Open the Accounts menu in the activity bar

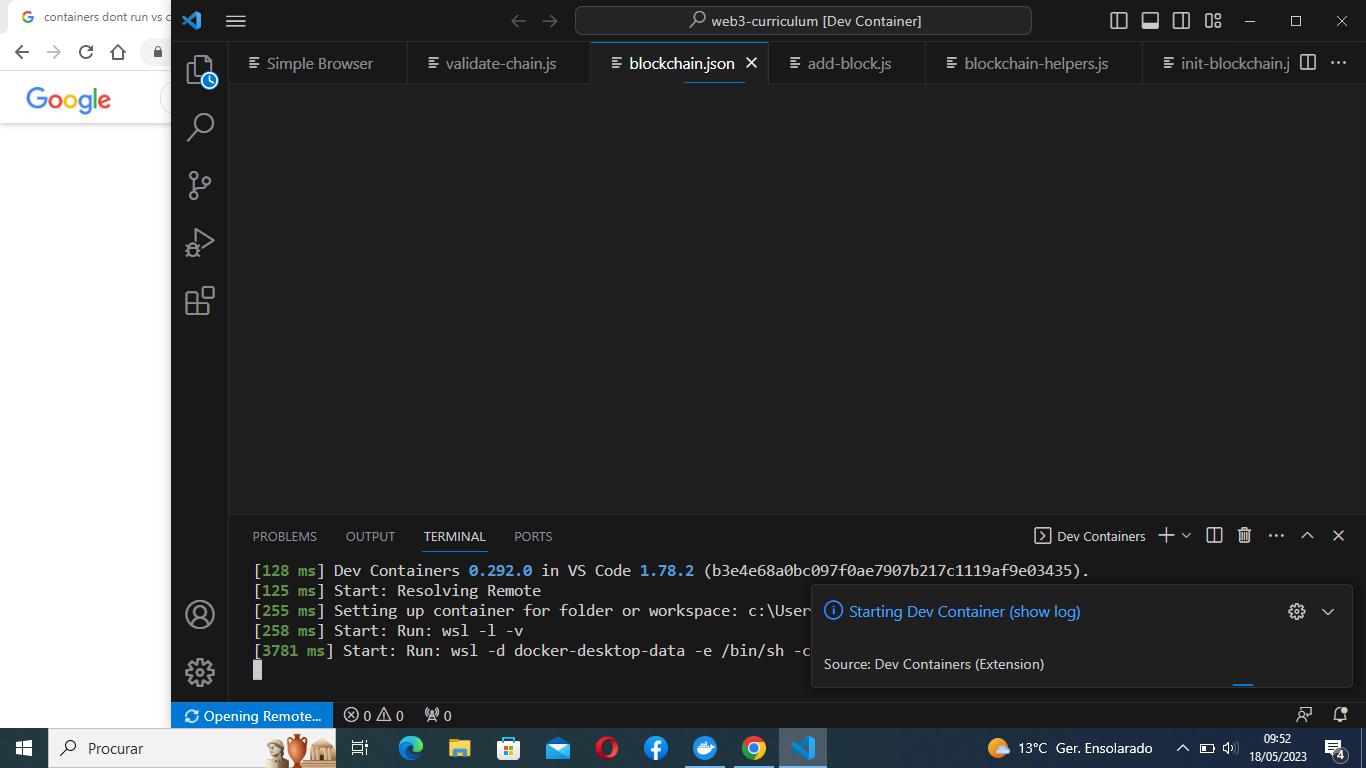pyautogui.click(x=199, y=614)
